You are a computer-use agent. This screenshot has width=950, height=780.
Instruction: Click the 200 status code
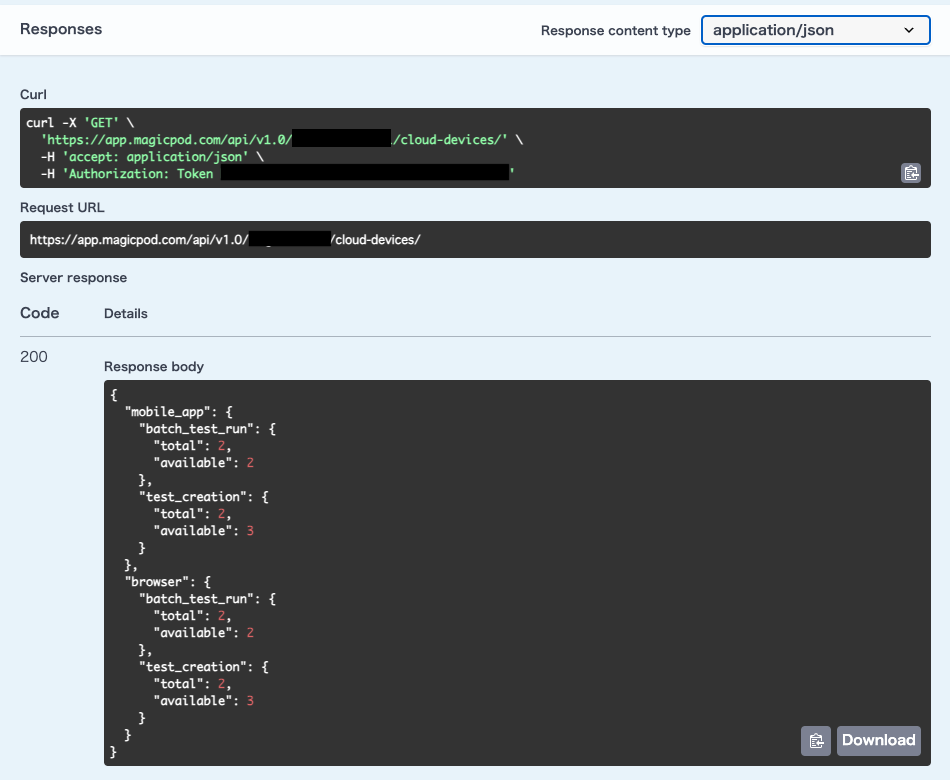pyautogui.click(x=34, y=356)
